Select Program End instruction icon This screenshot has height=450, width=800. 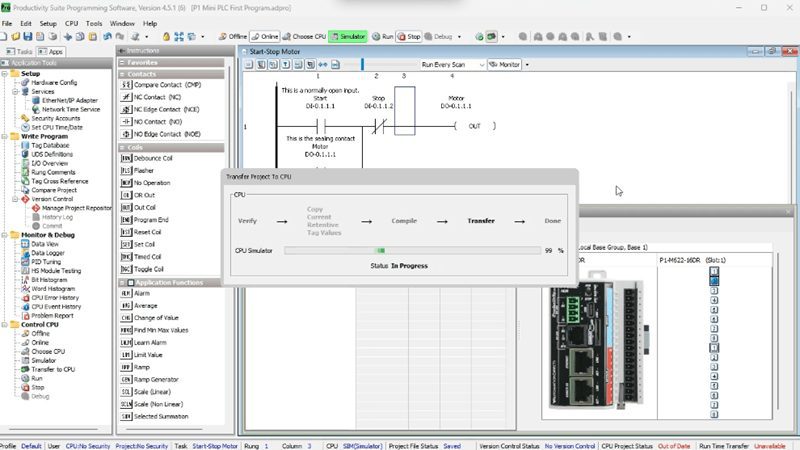tap(126, 220)
